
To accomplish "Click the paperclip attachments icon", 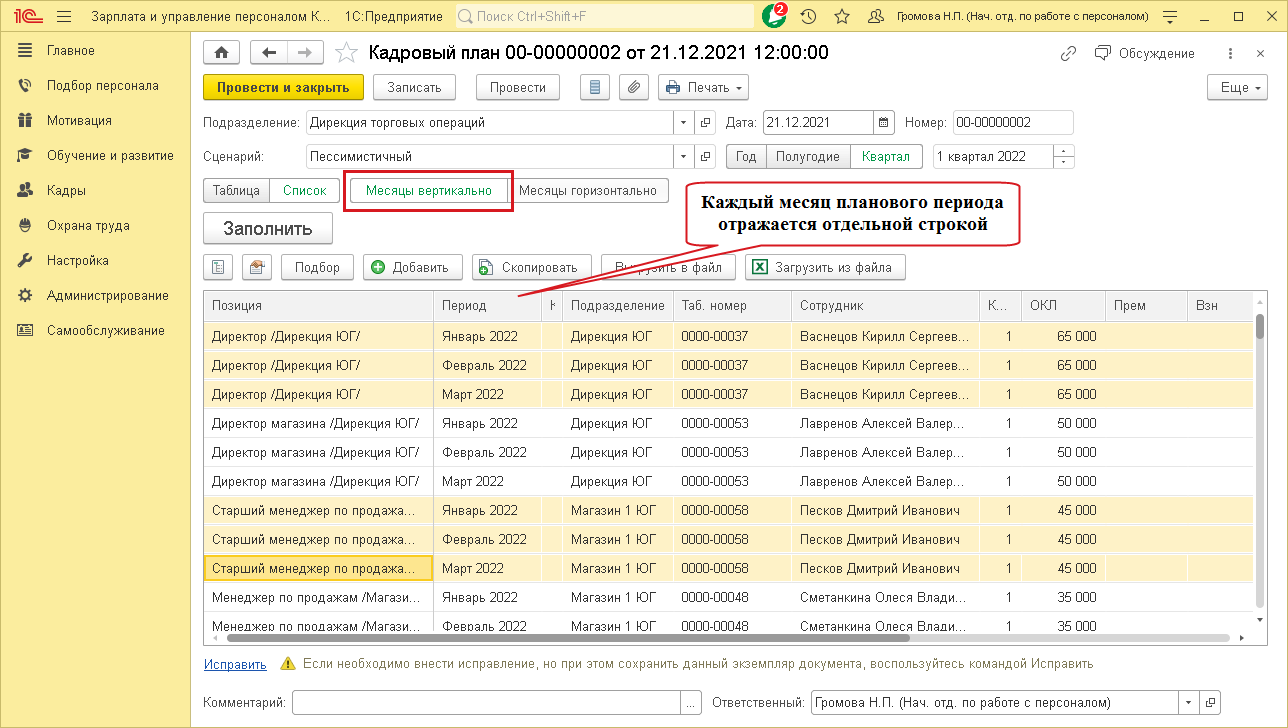I will point(632,87).
